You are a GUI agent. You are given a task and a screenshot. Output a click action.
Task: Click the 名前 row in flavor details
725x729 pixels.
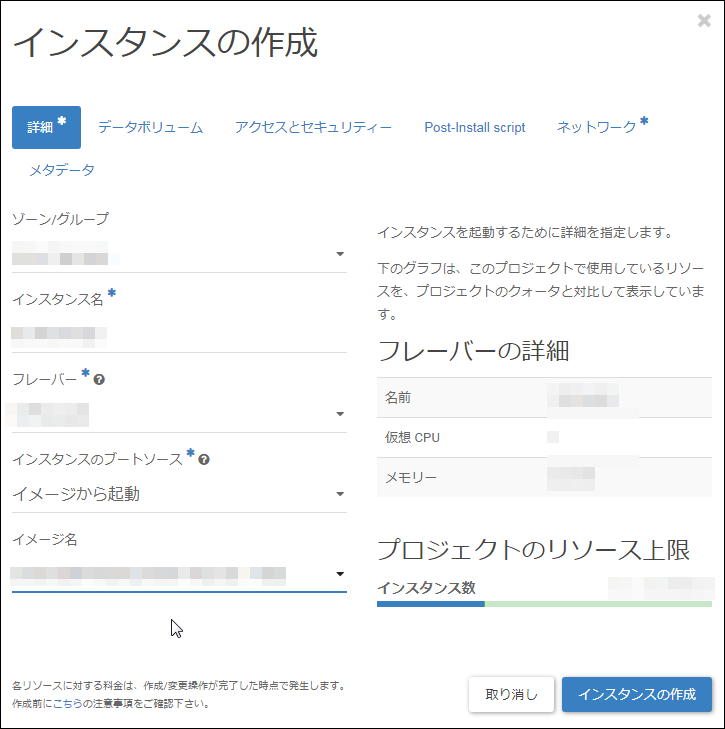pyautogui.click(x=545, y=398)
